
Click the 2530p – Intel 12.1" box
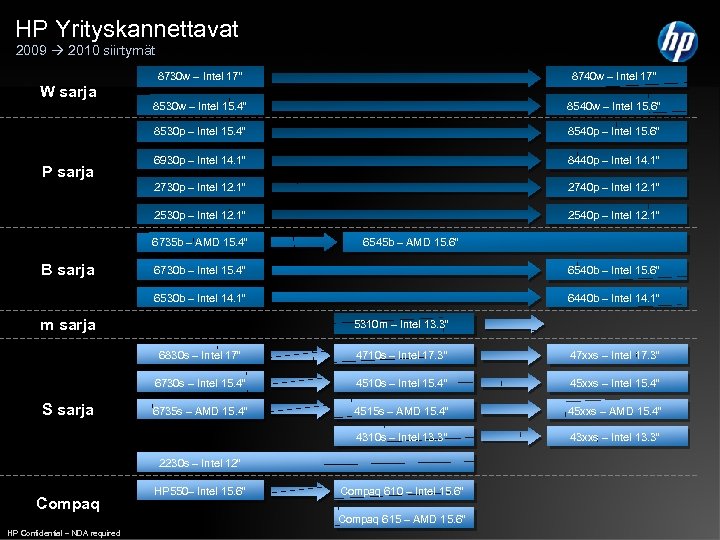click(x=200, y=214)
